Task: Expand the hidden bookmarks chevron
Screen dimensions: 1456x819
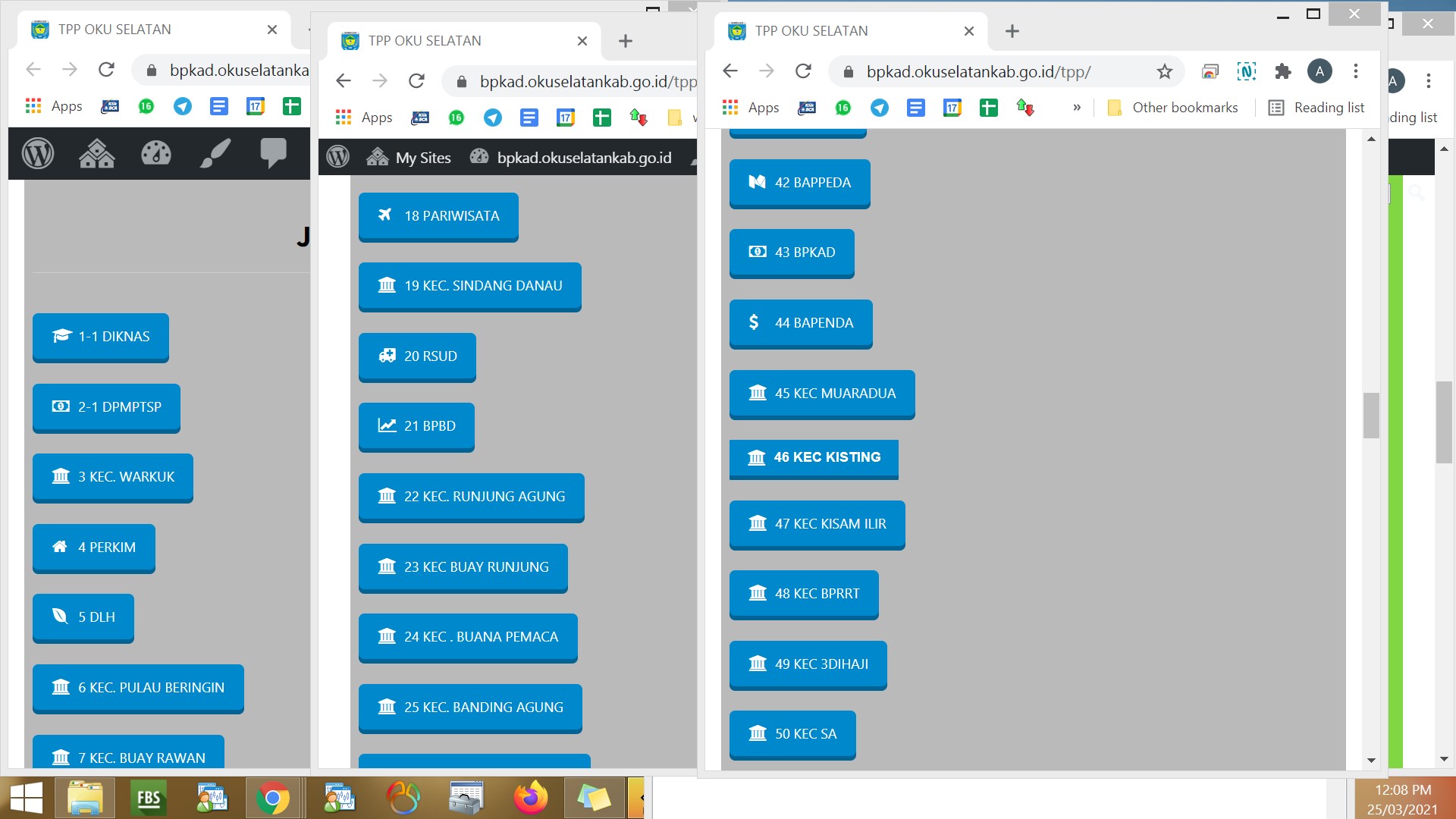Action: pyautogui.click(x=1077, y=108)
